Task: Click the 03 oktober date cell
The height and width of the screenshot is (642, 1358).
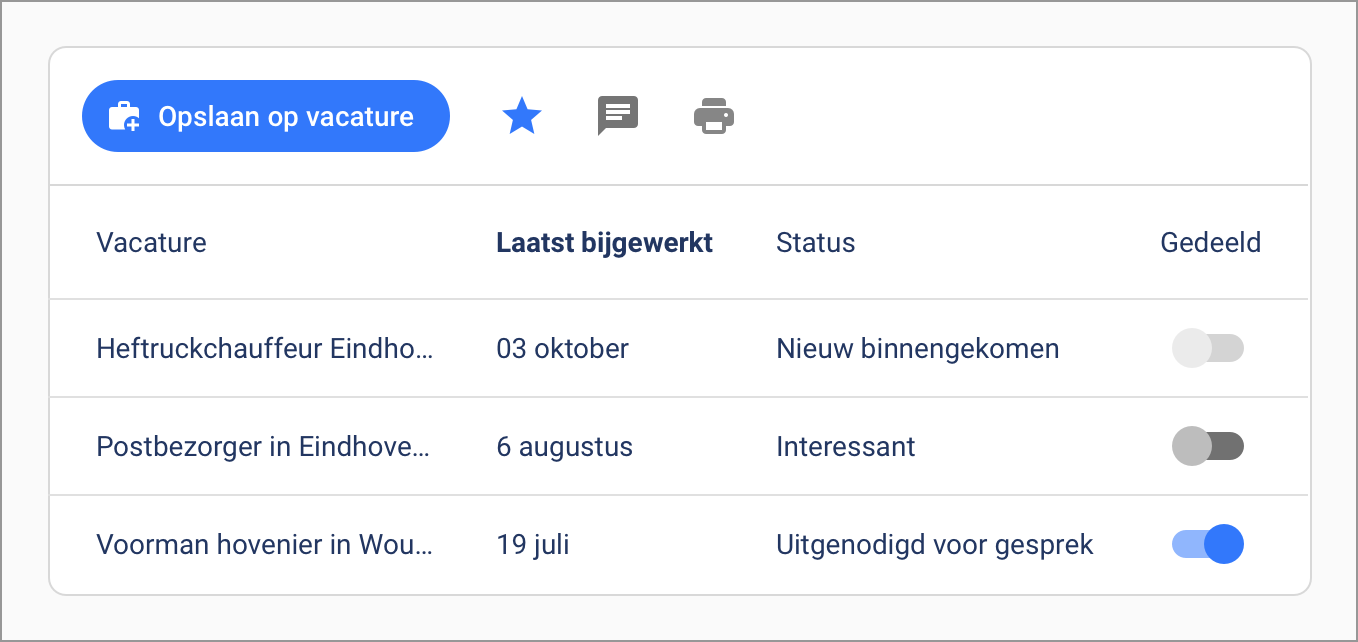Action: pos(562,349)
